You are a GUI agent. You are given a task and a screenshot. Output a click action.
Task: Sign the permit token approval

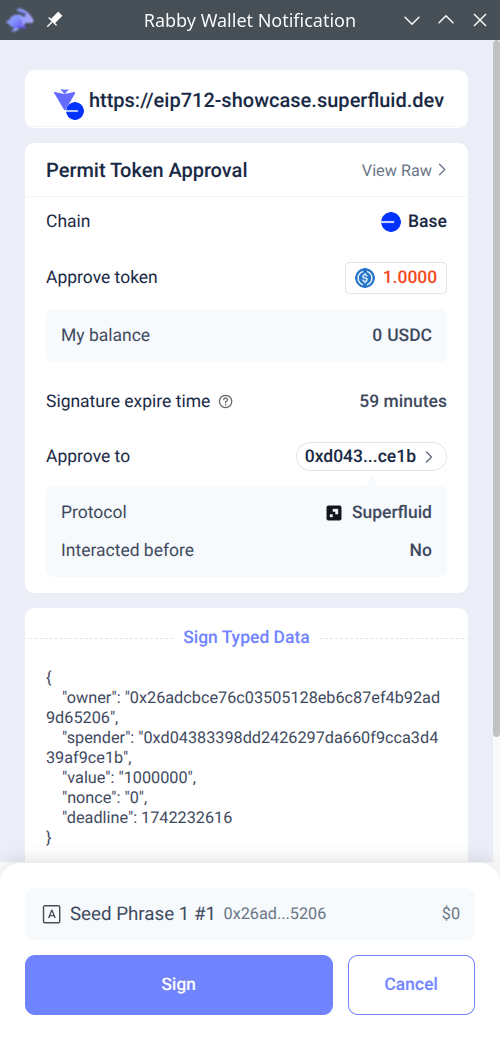pyautogui.click(x=179, y=984)
